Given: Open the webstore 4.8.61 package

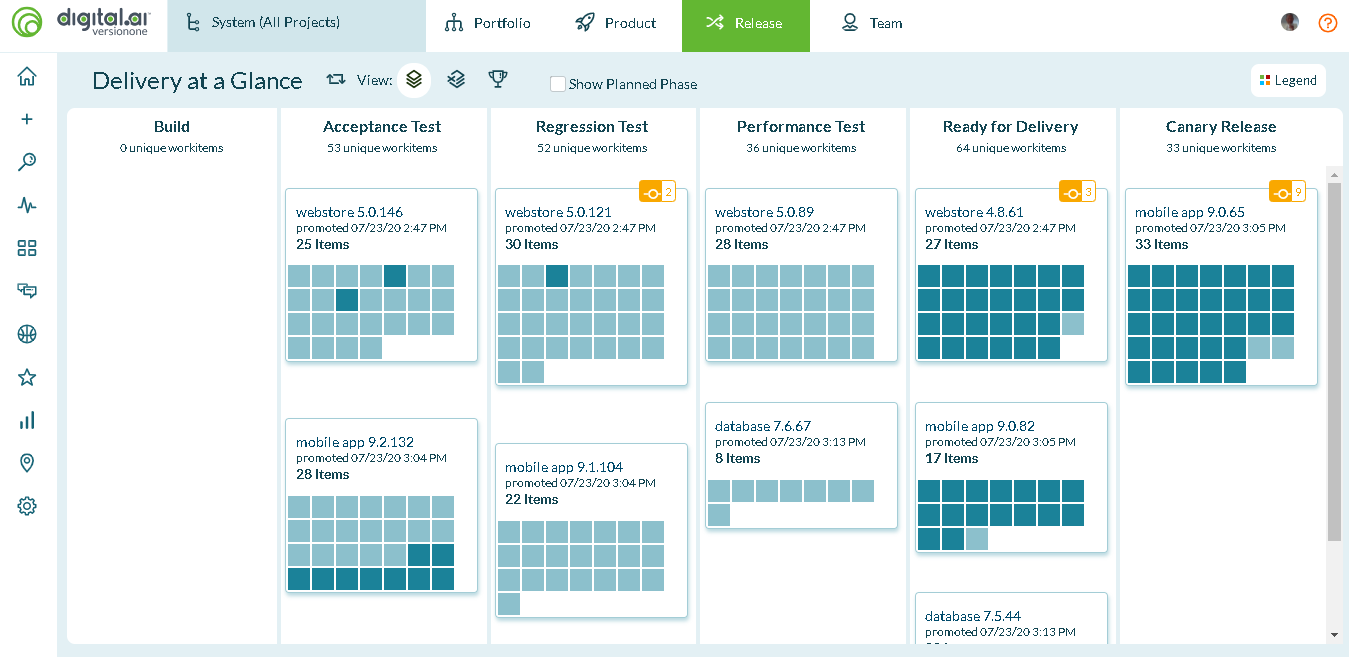Looking at the screenshot, I should (x=974, y=212).
